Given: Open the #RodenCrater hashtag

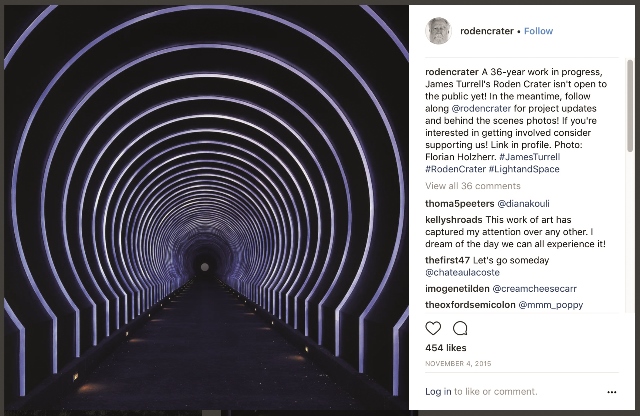Looking at the screenshot, I should pos(456,170).
